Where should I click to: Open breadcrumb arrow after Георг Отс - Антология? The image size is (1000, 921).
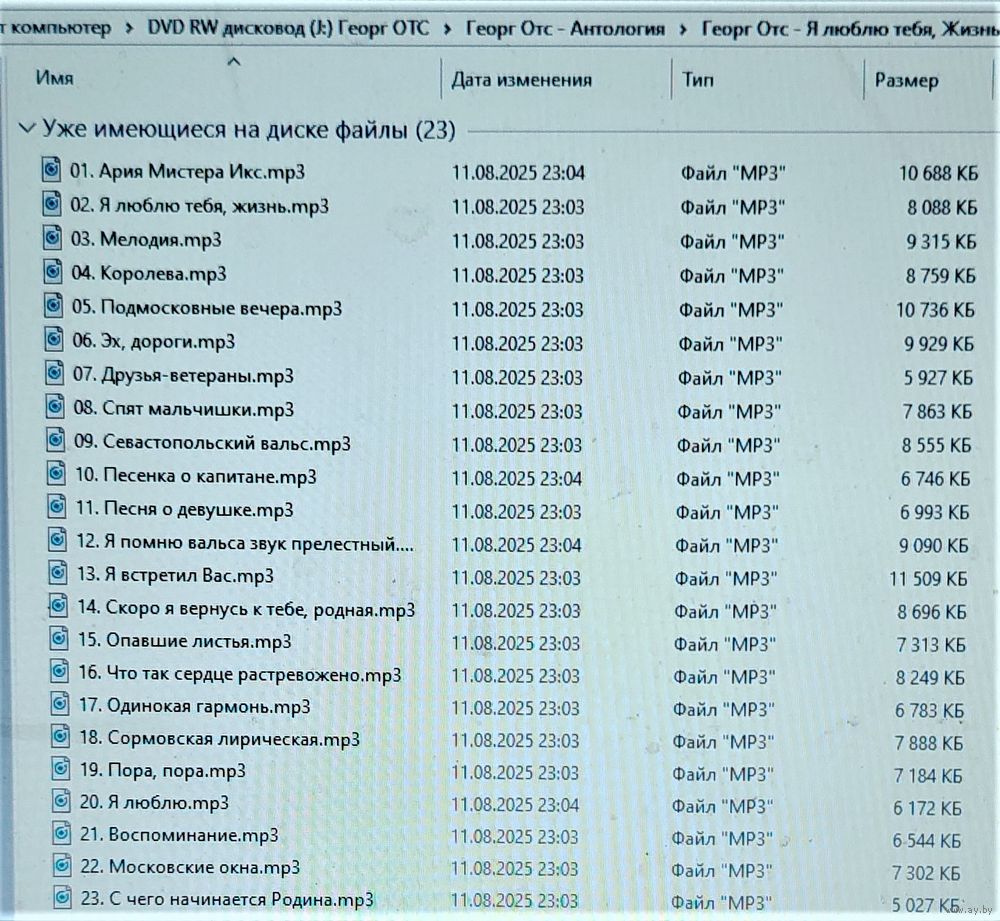[683, 29]
